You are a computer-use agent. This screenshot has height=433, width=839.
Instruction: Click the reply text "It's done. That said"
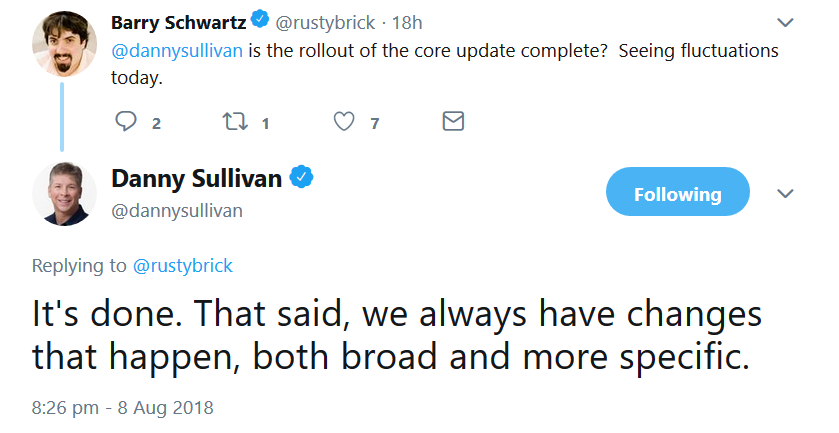(x=190, y=314)
